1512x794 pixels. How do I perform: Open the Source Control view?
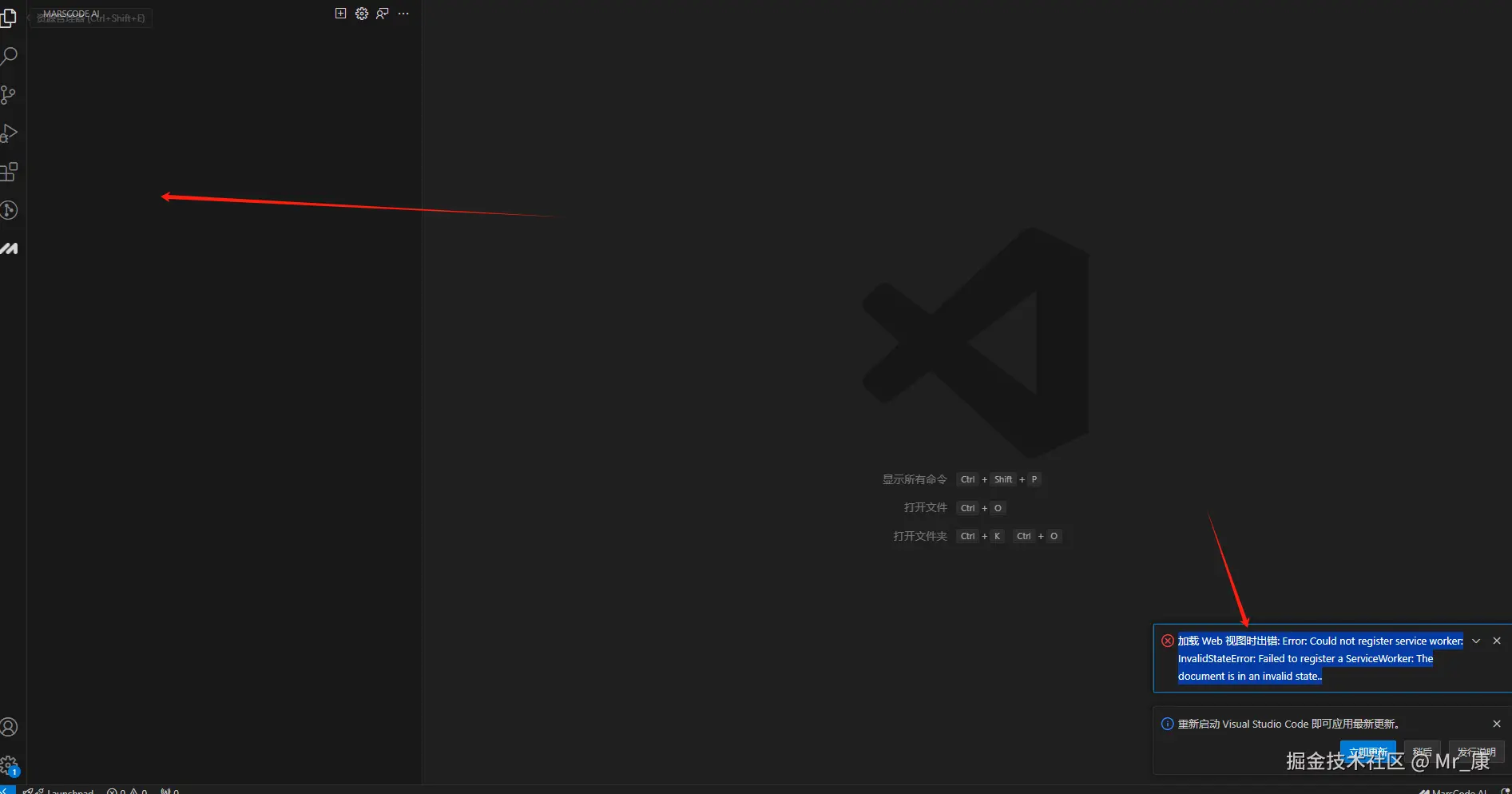(9, 95)
